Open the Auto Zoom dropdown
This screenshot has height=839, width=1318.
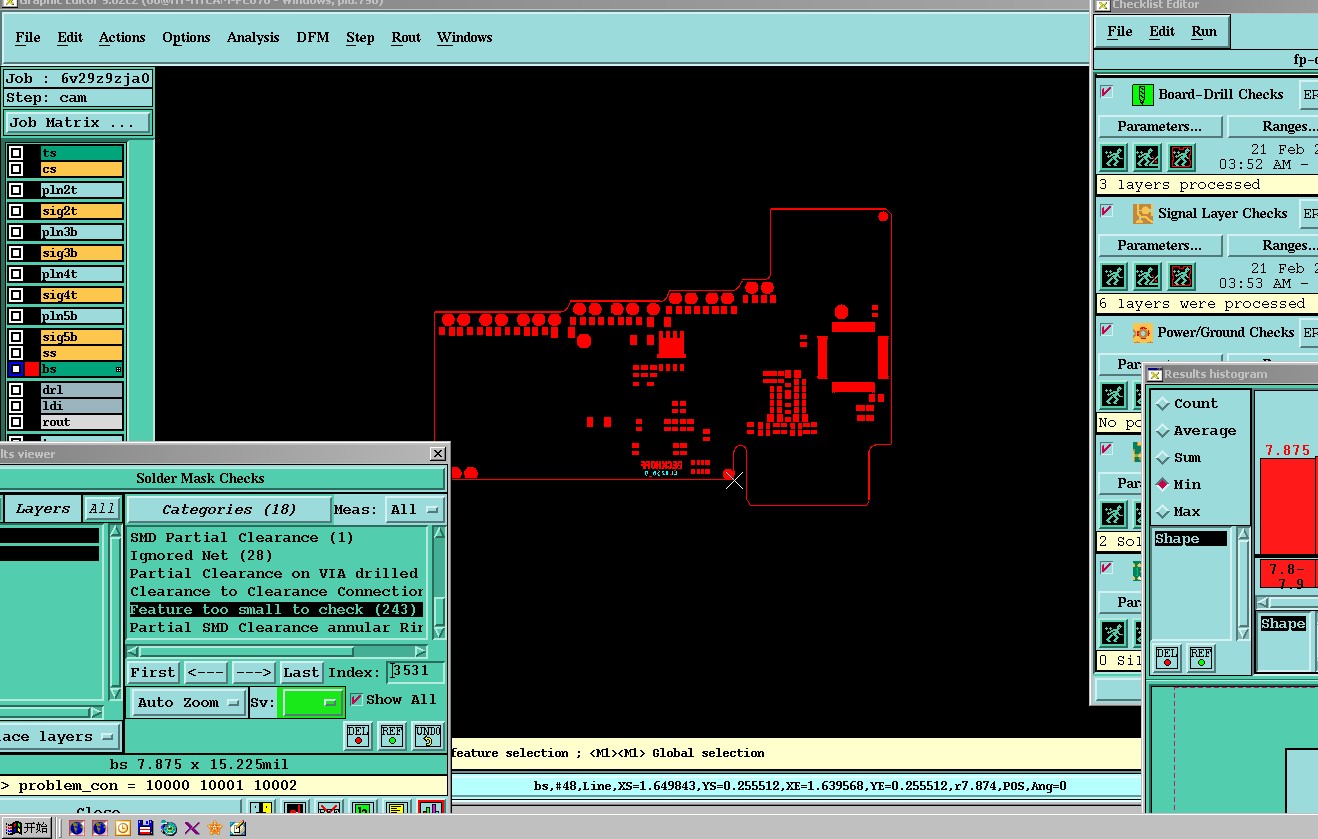coord(188,703)
